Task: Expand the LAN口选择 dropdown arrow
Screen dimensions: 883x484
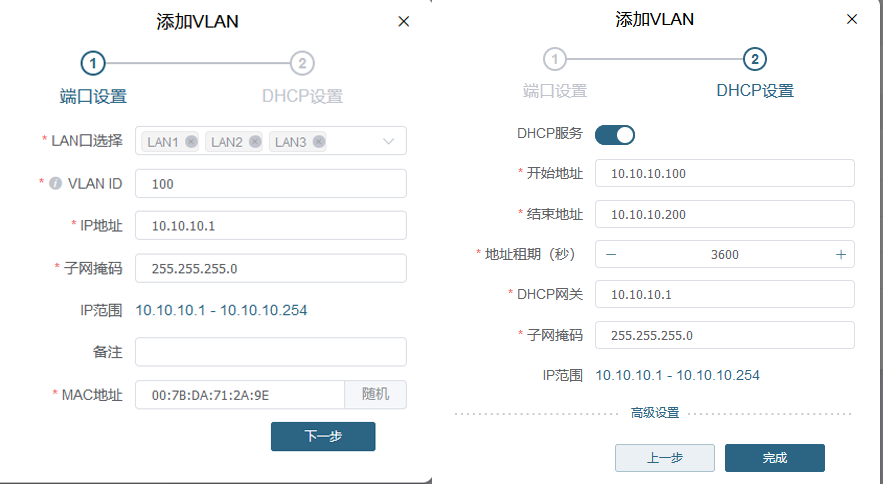Action: click(x=389, y=142)
